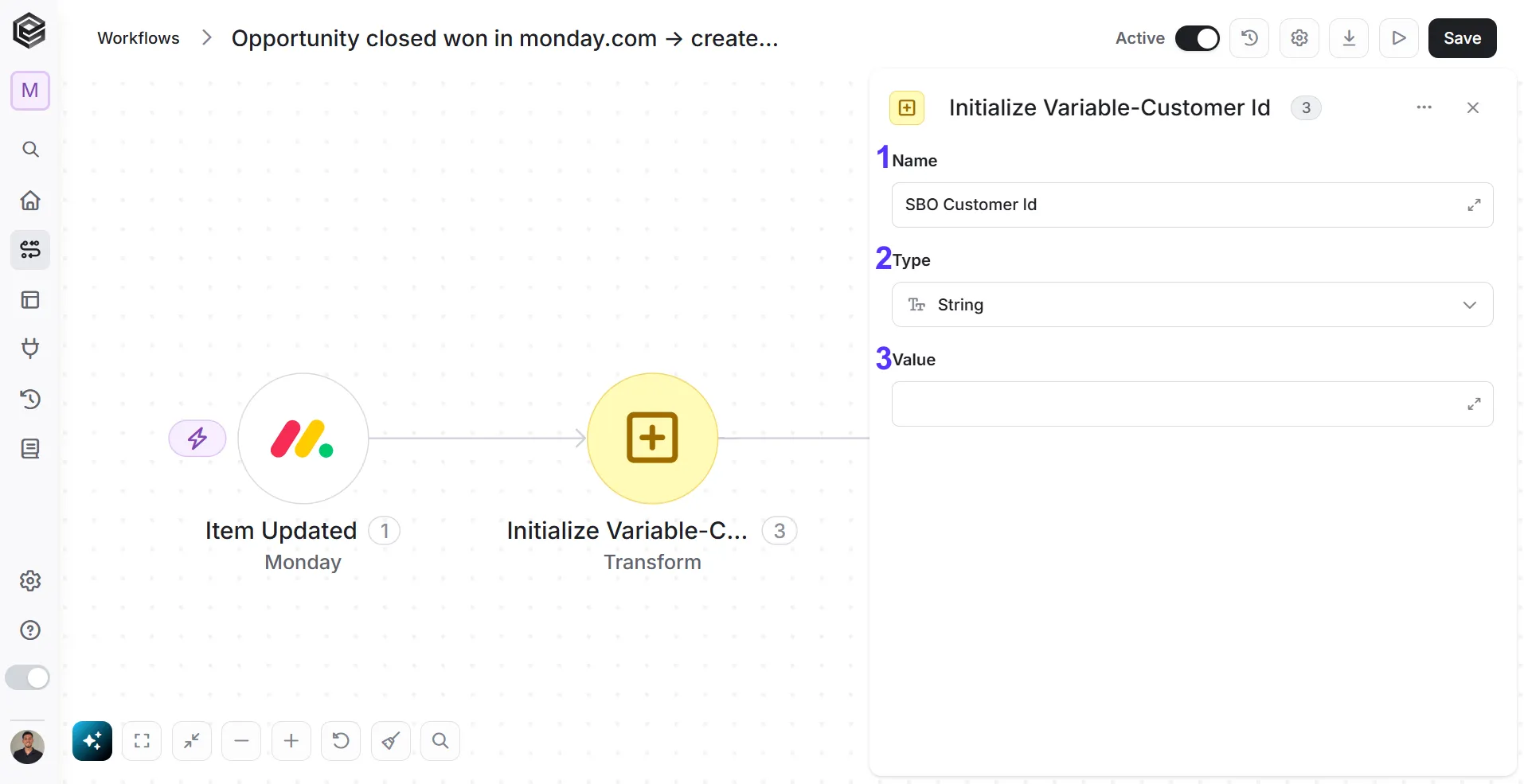Expand the Value field editor

tap(1475, 404)
